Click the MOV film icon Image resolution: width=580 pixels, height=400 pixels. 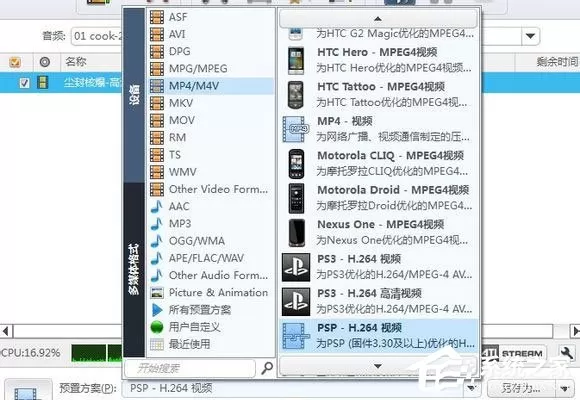[x=157, y=120]
